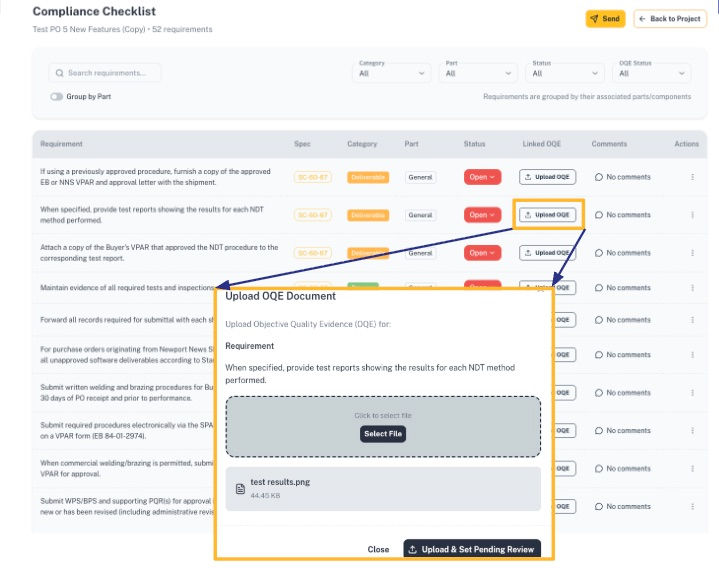Open the Category filter dropdown
Viewport: 719px width, 568px height.
pyautogui.click(x=392, y=73)
